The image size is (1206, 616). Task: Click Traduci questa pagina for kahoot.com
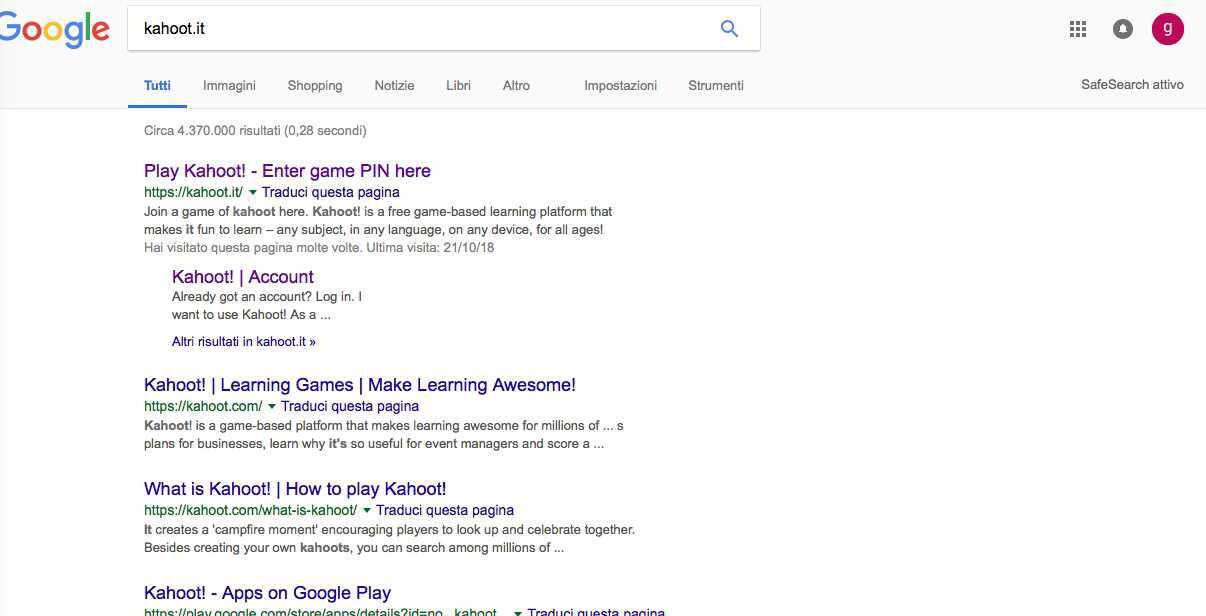click(x=350, y=407)
